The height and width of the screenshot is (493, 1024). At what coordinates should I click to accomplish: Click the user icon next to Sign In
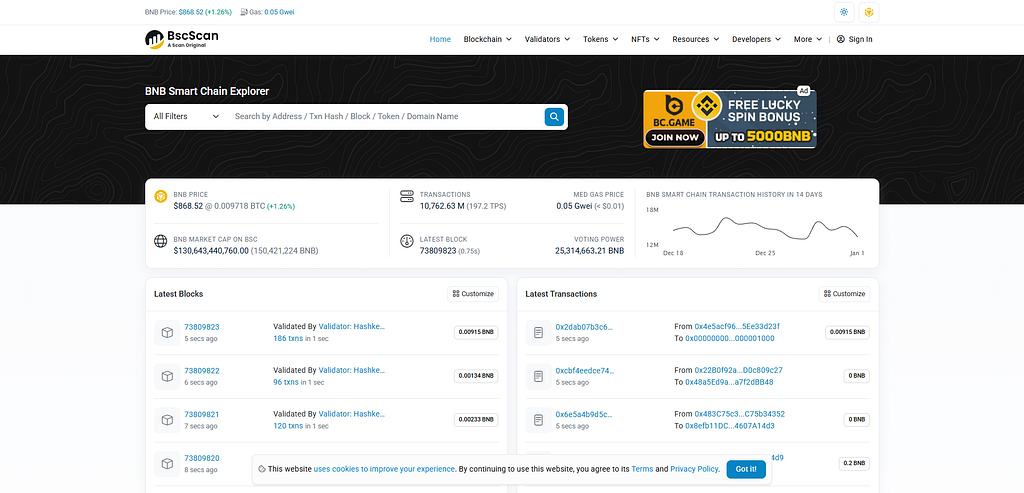[x=840, y=39]
